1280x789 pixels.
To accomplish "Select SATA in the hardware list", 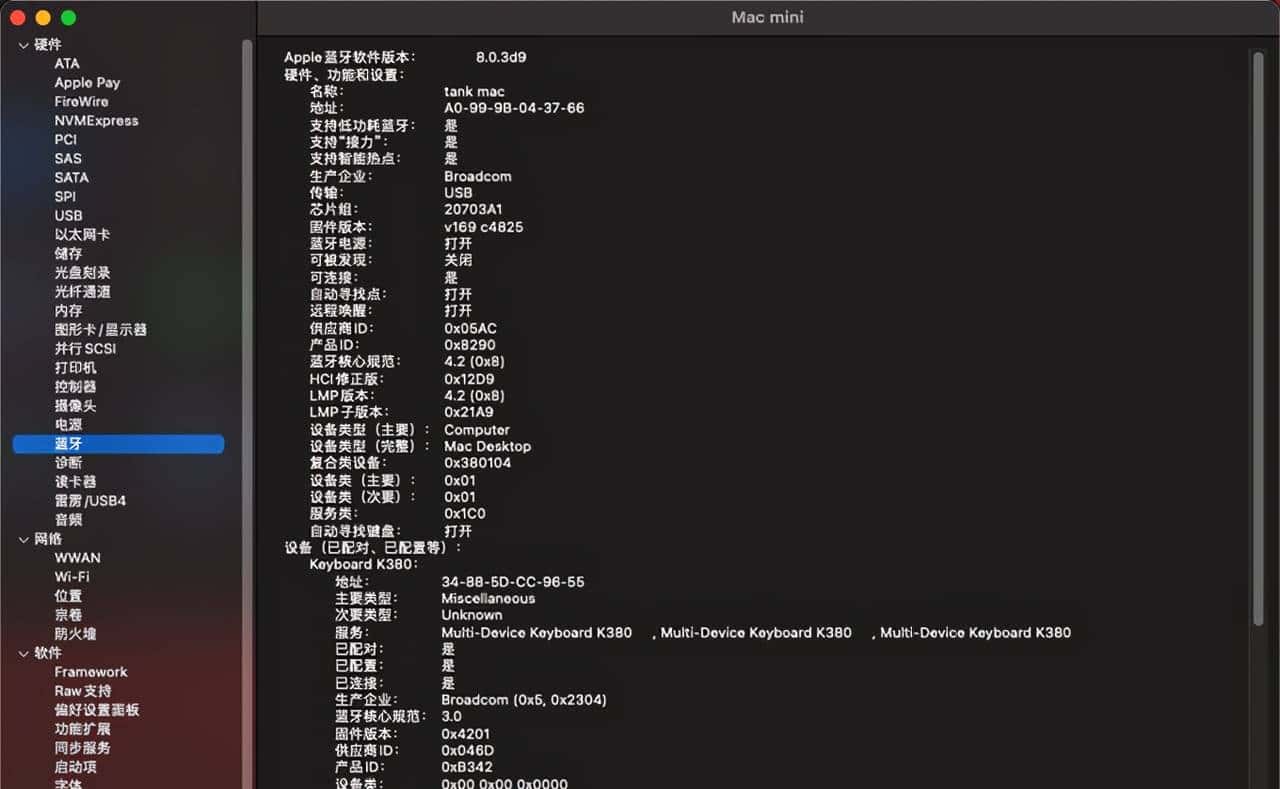I will click(70, 177).
